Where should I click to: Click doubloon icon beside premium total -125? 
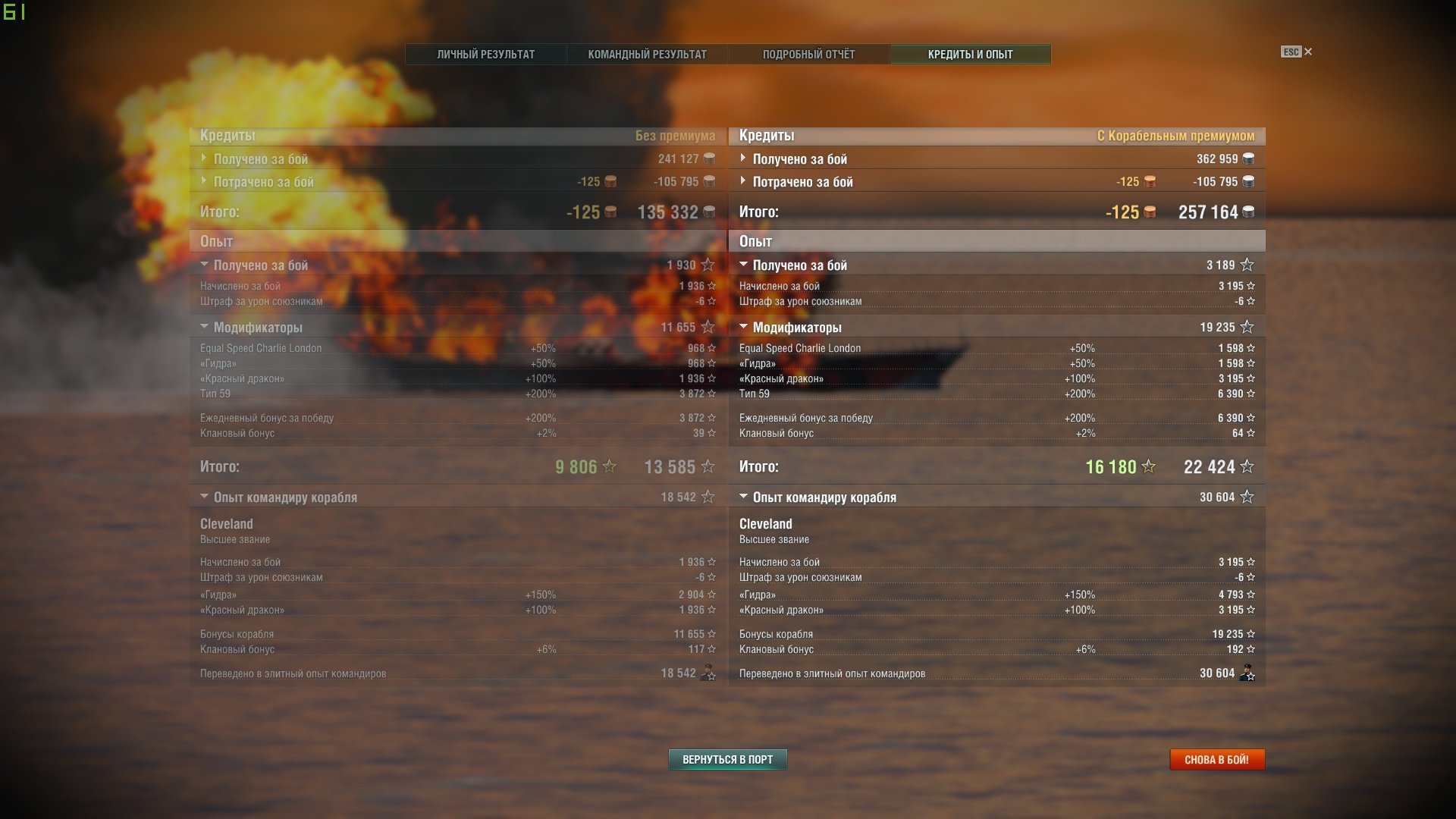pos(1150,212)
